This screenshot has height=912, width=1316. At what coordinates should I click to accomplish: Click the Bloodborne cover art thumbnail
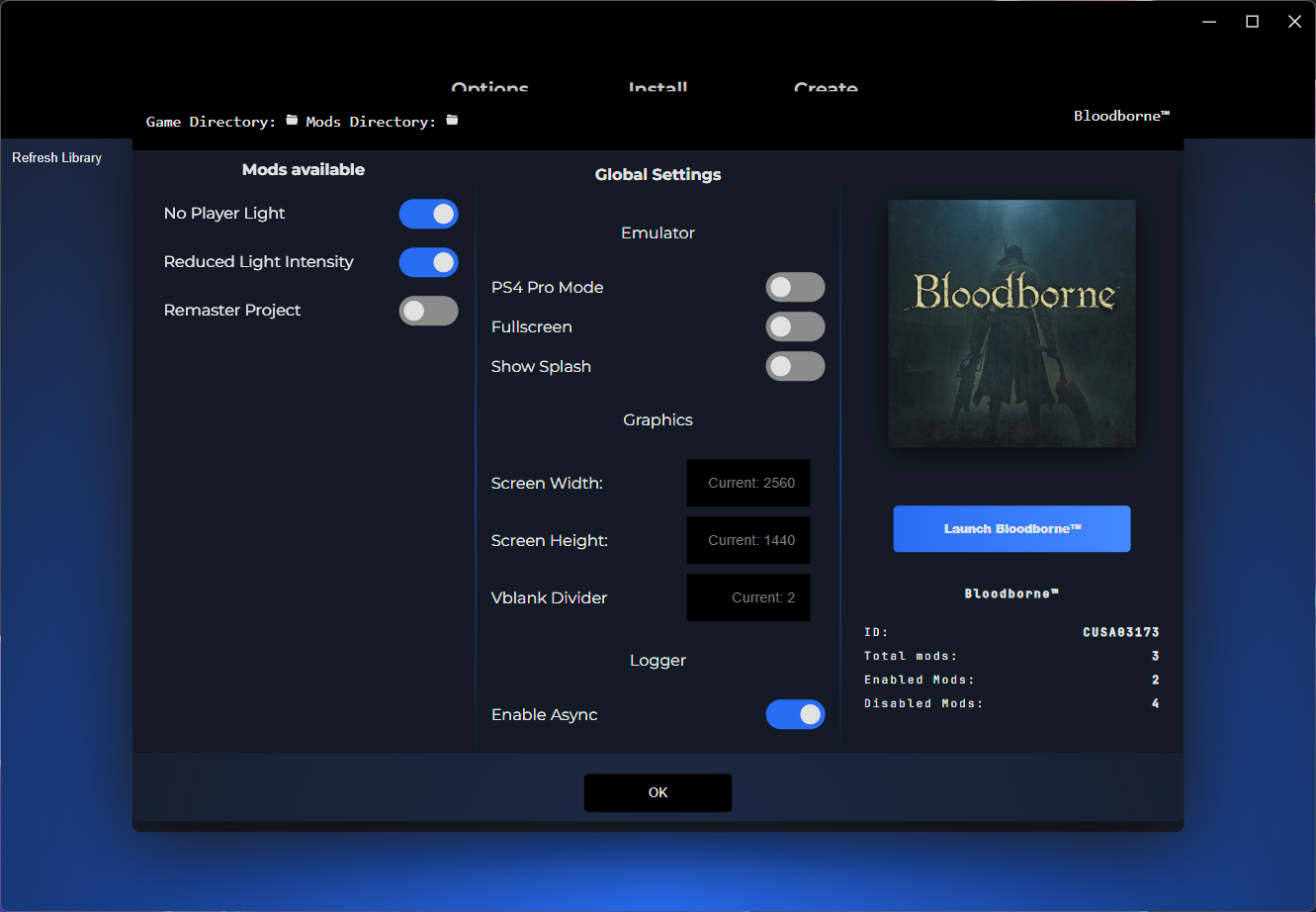(1011, 323)
